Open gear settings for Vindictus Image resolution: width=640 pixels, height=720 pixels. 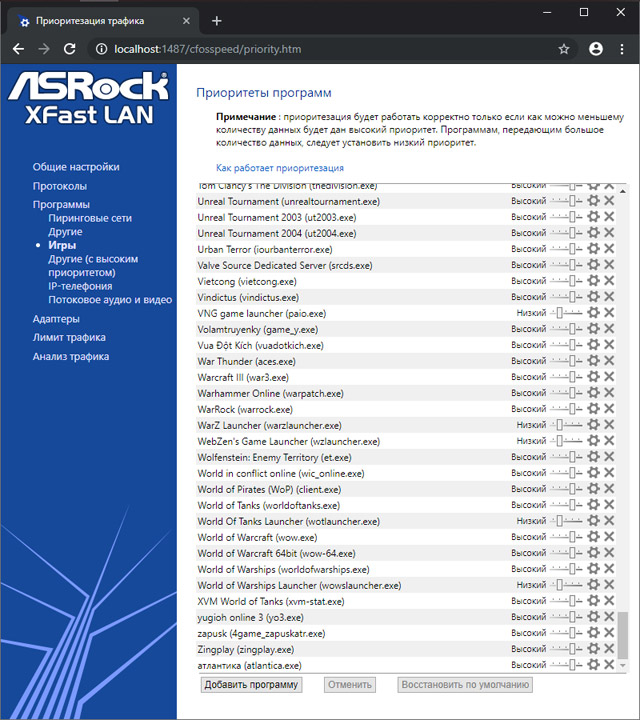pyautogui.click(x=594, y=297)
